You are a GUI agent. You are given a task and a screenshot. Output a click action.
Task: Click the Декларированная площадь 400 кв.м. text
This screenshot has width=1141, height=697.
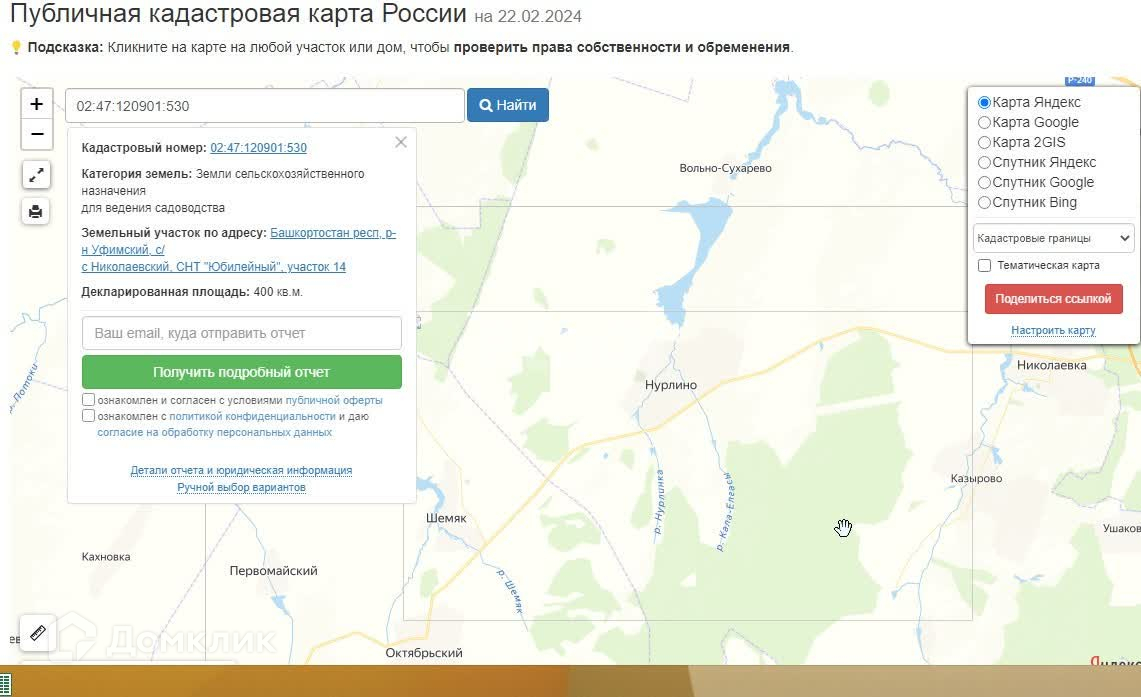192,292
